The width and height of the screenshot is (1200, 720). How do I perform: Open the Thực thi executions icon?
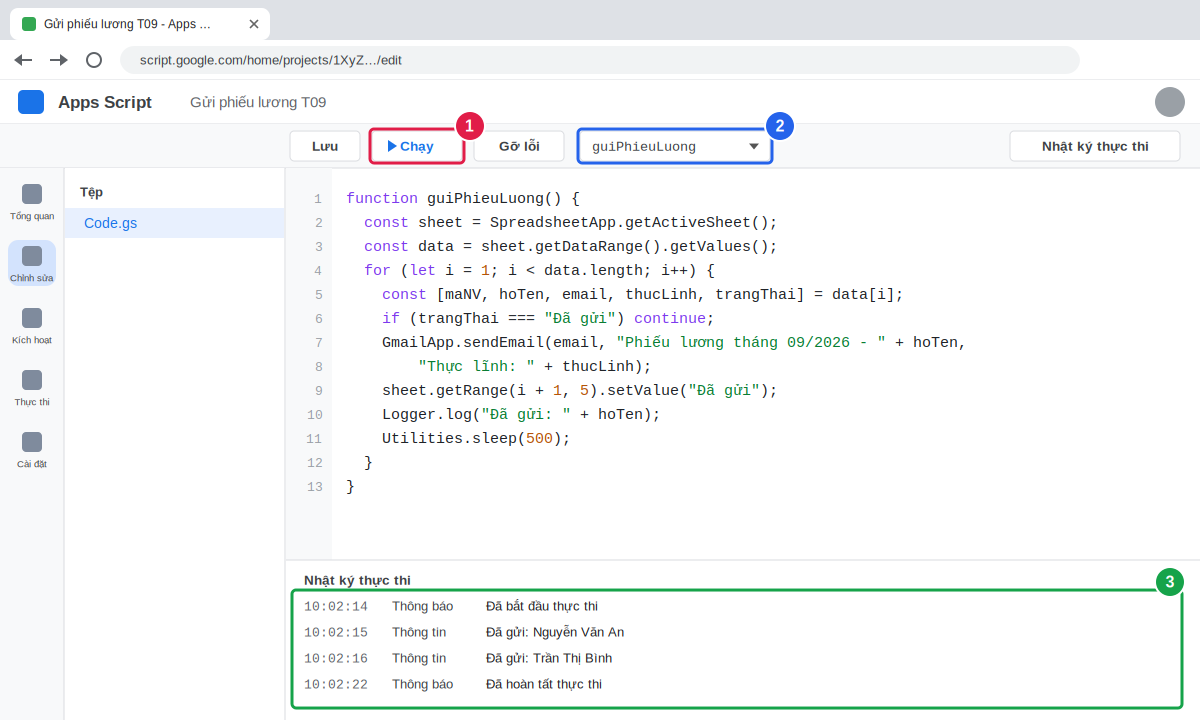coord(32,388)
